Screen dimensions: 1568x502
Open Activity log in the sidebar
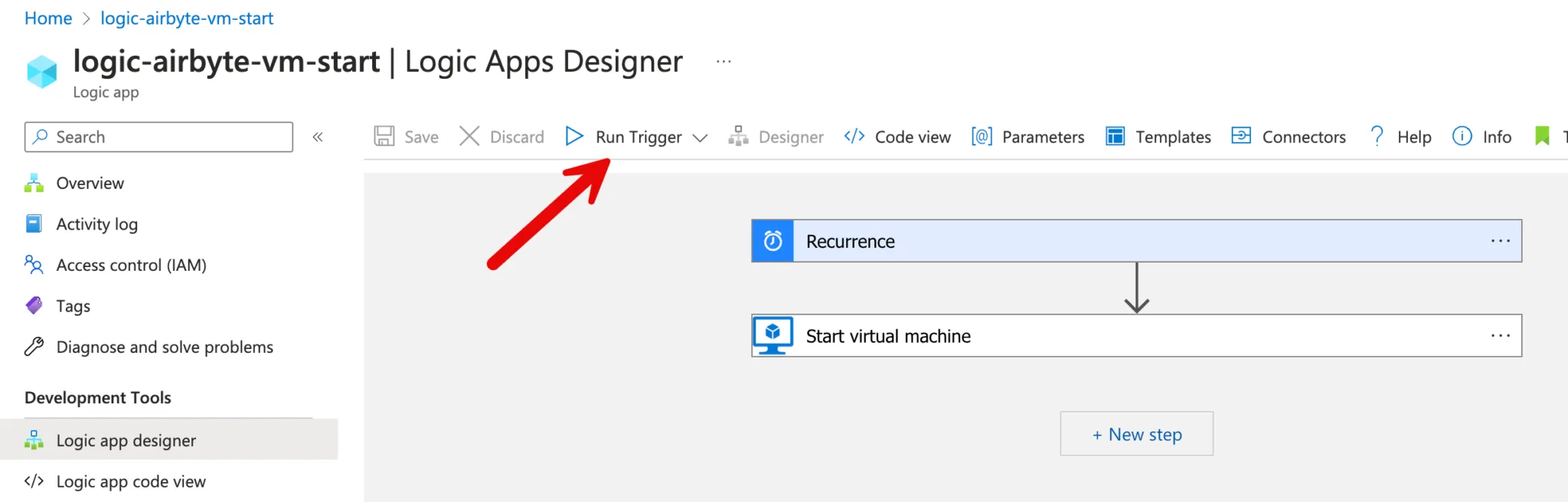coord(96,224)
